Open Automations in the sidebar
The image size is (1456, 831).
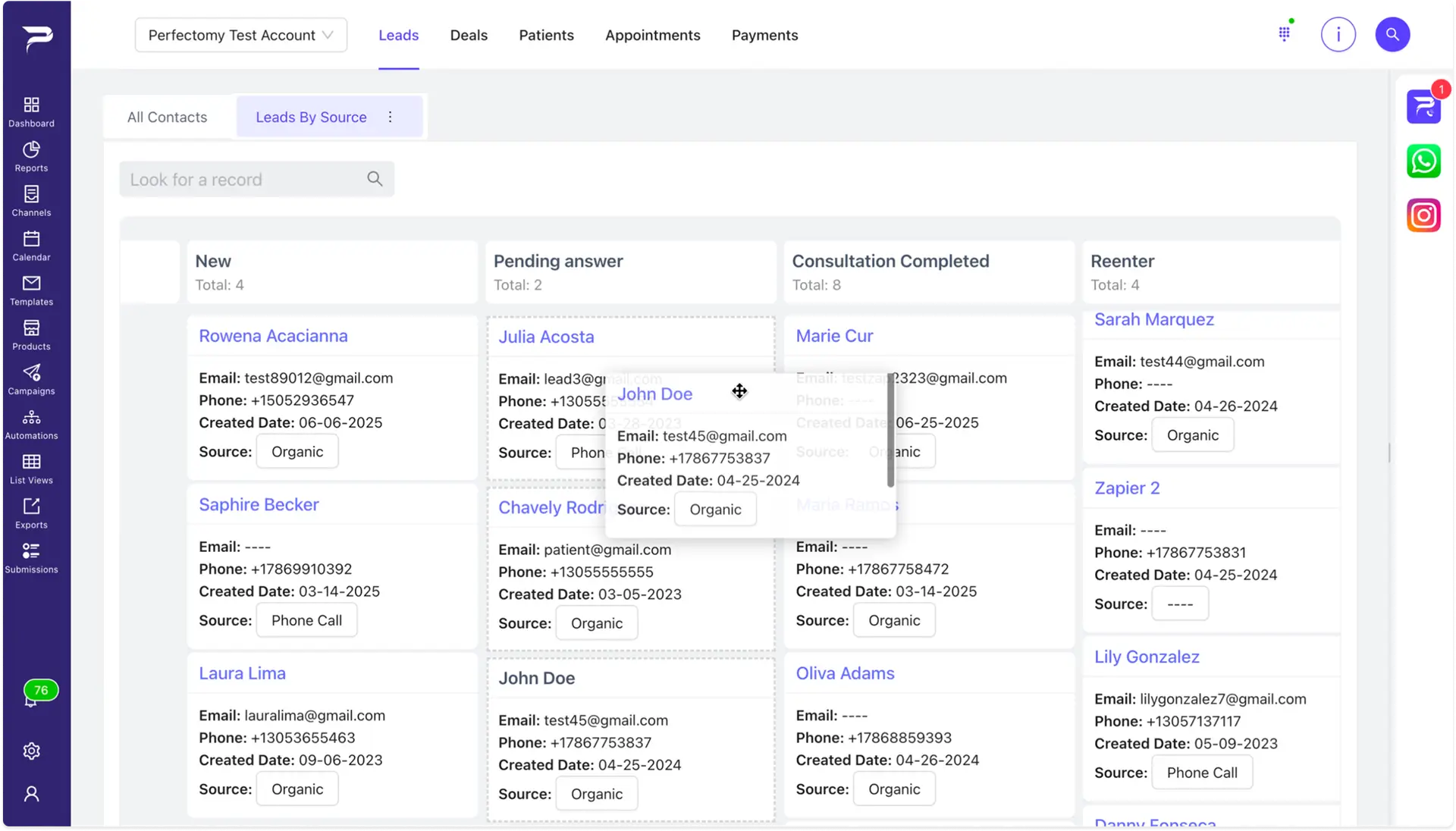pos(31,425)
